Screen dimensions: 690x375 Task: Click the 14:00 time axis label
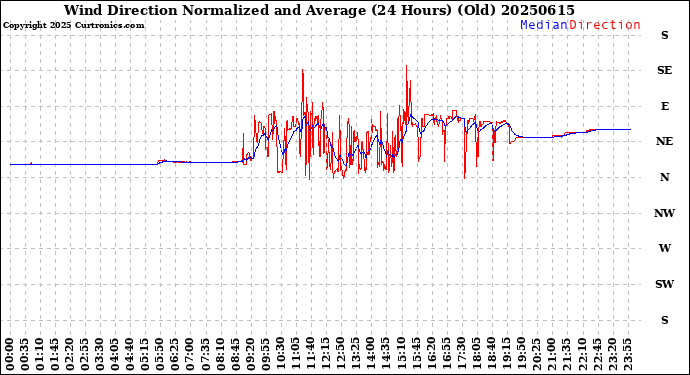[x=371, y=354]
